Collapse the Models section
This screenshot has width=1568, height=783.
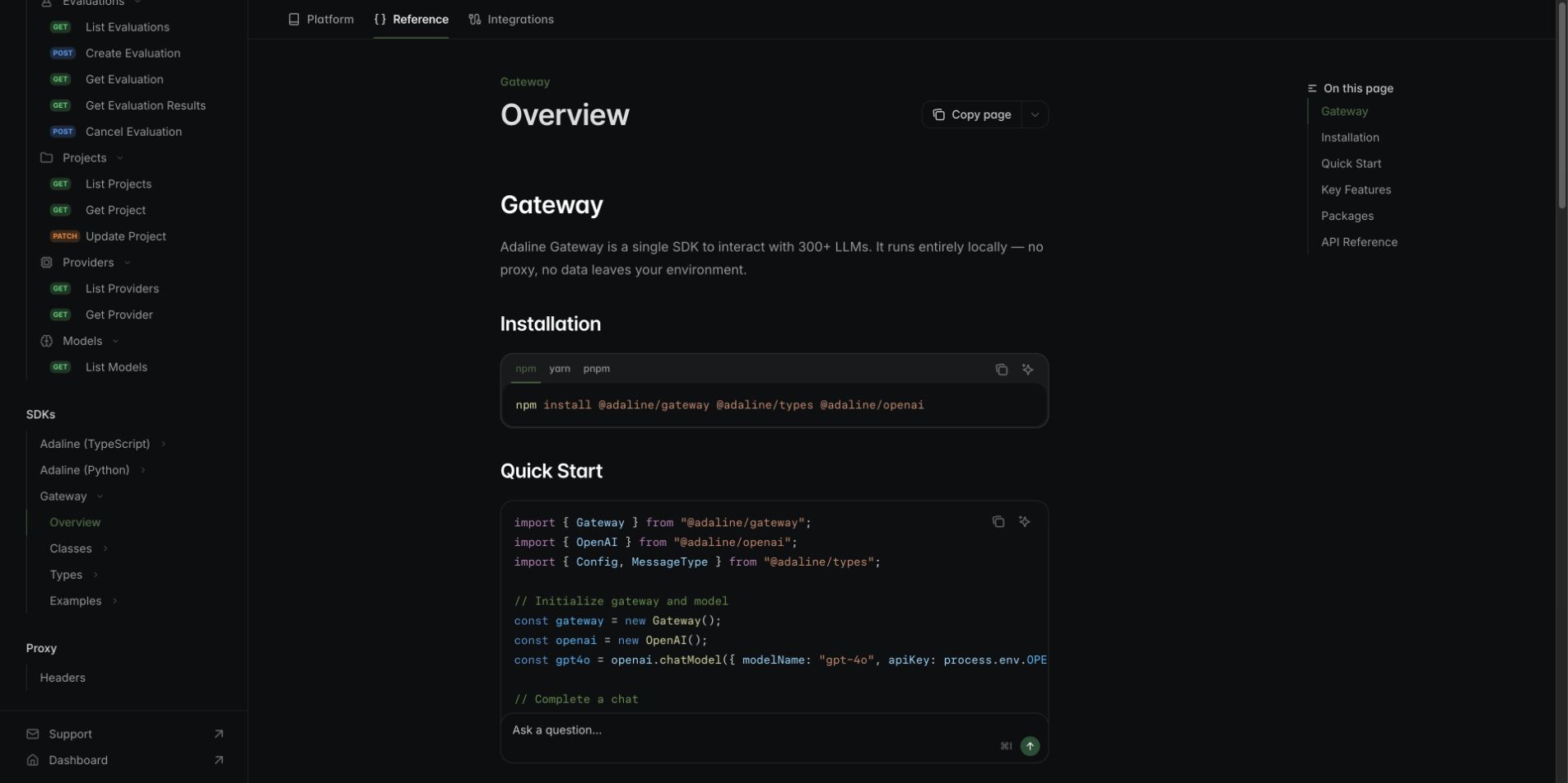[x=81, y=342]
